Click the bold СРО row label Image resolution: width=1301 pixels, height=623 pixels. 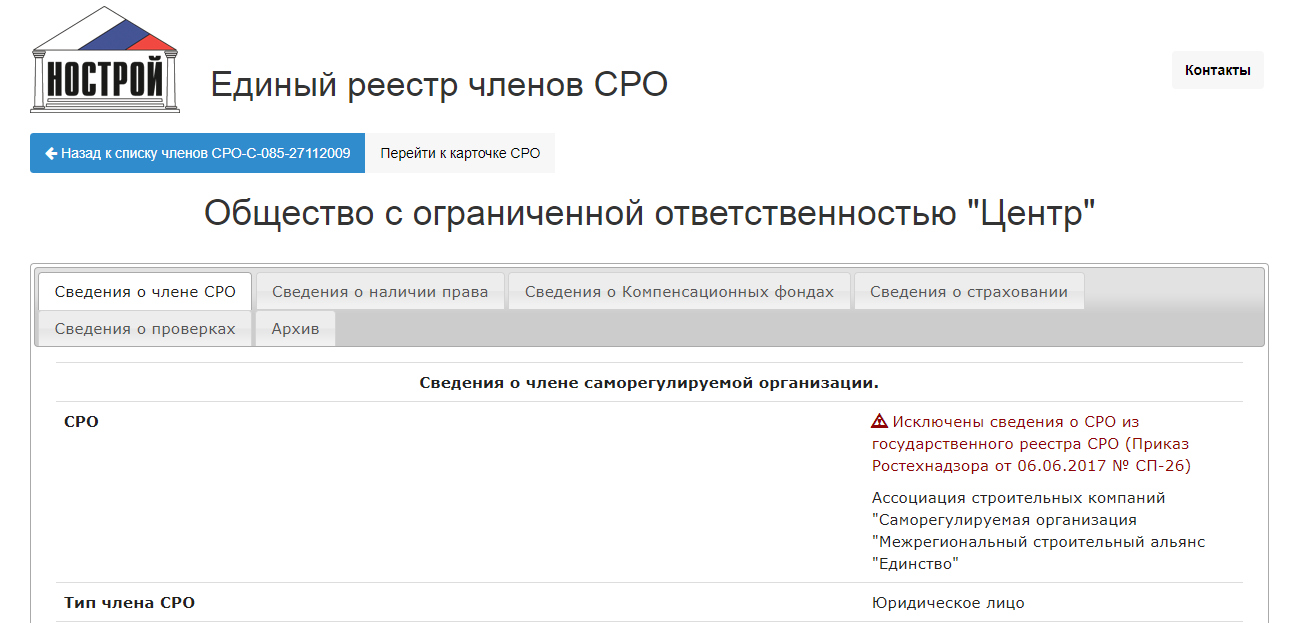click(x=81, y=422)
